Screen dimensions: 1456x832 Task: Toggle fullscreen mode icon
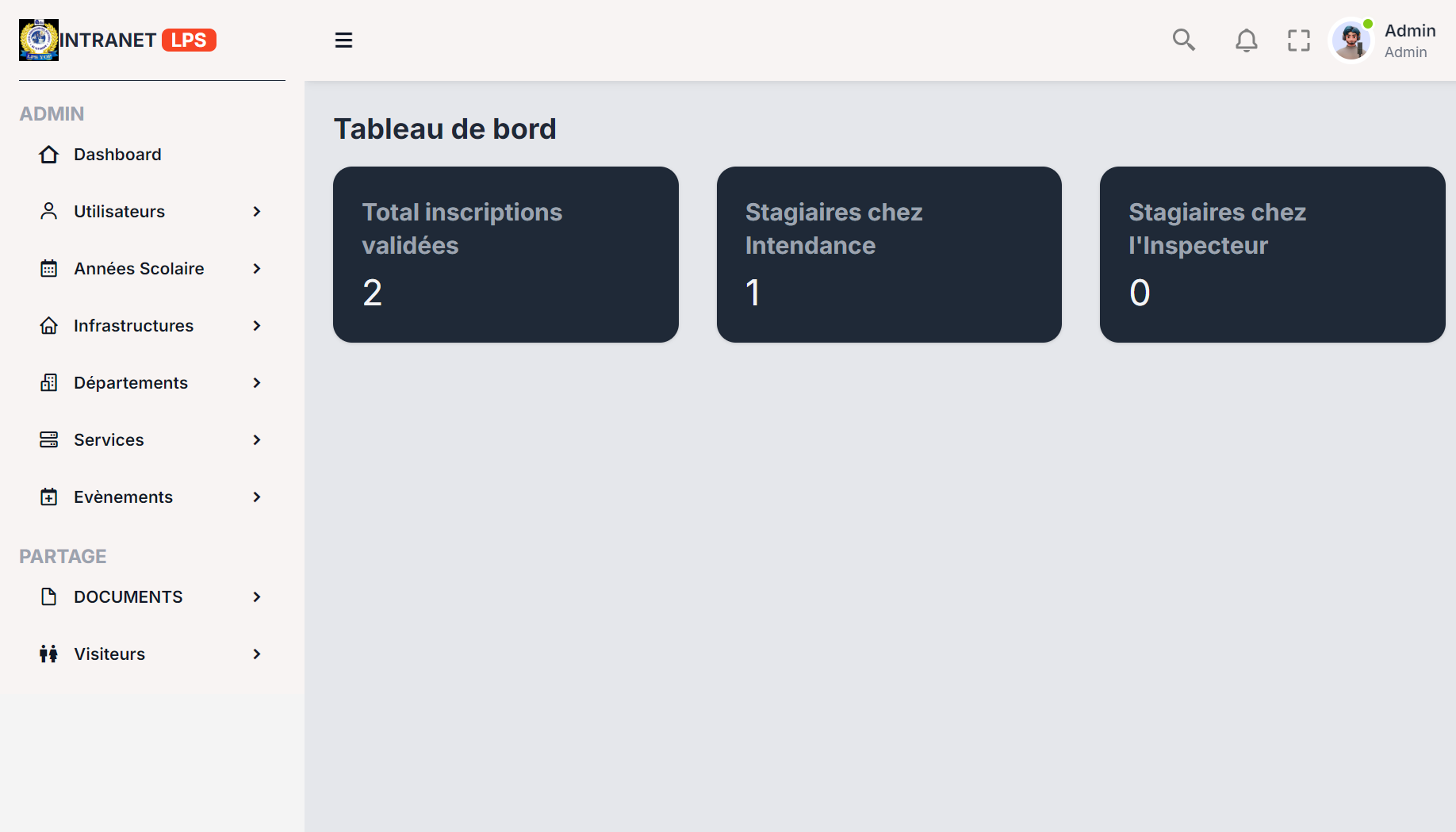coord(1298,40)
